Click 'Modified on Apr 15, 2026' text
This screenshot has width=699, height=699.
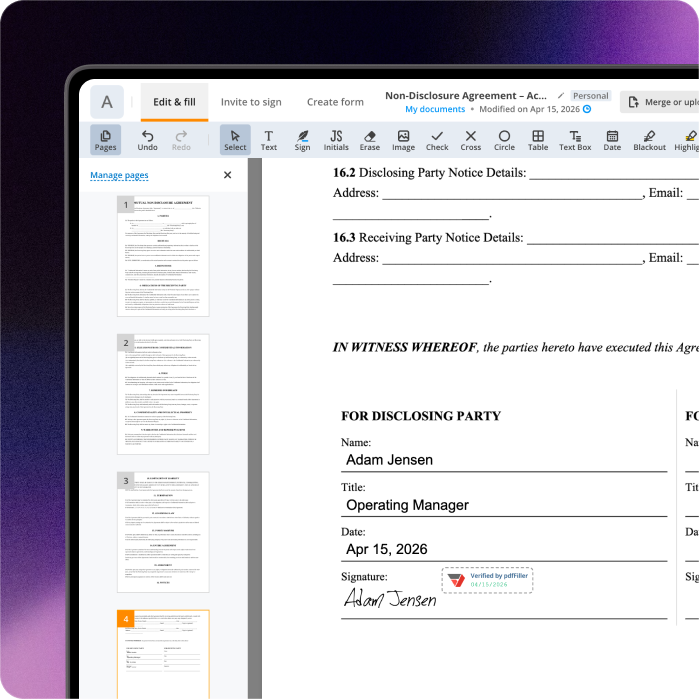point(529,109)
